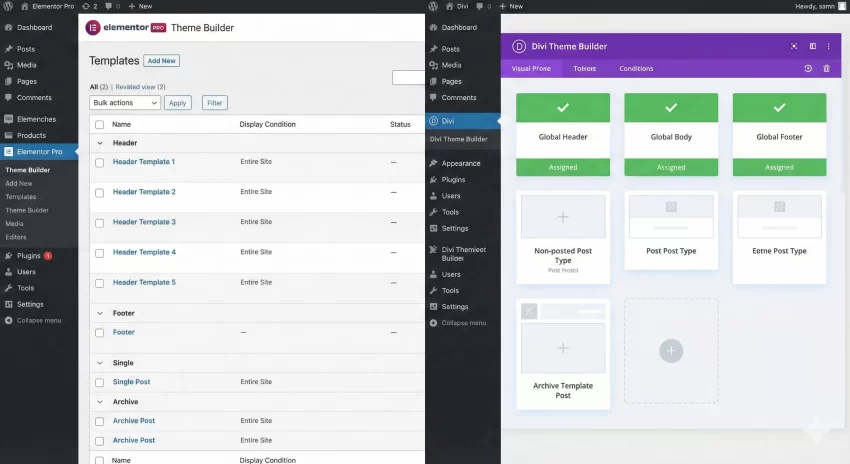Switch to Visual Prone tab in Divi
This screenshot has width=850, height=464.
531,69
